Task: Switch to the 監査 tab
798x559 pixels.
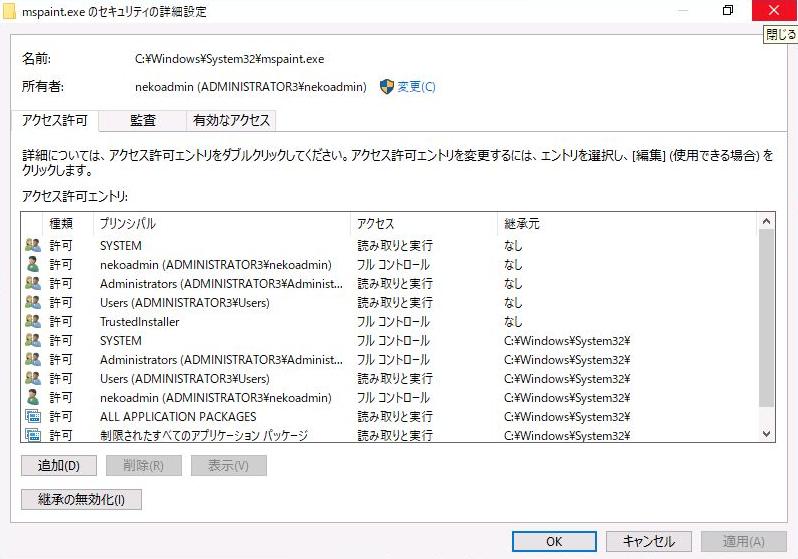Action: point(142,121)
